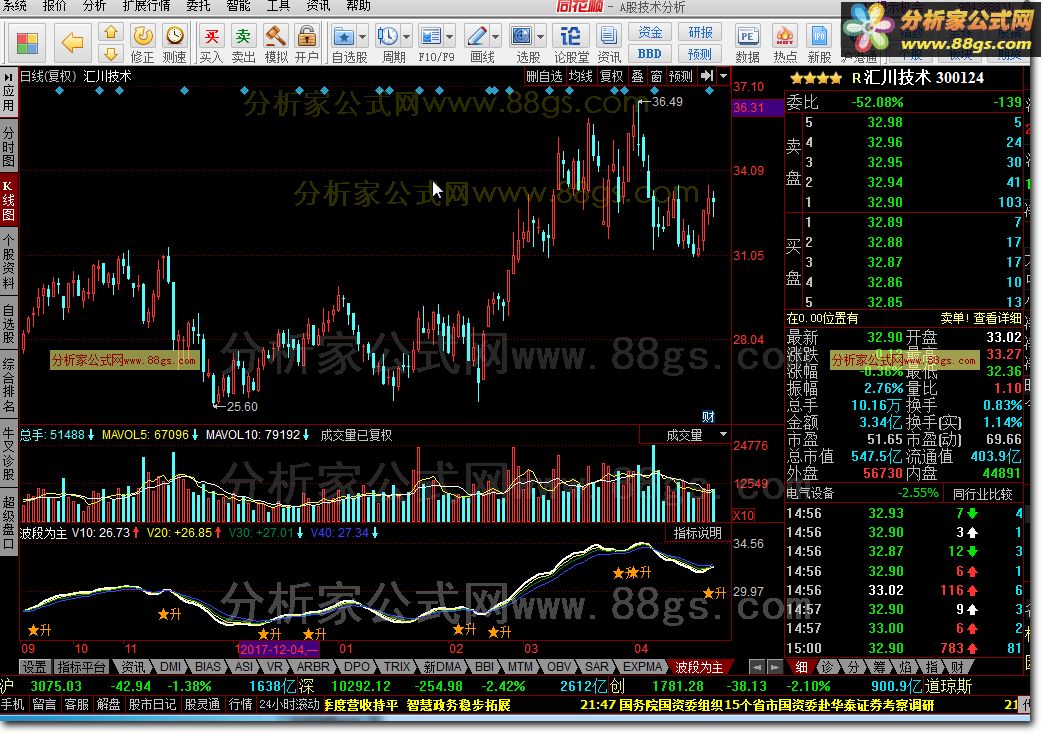Select the MACD-style DMI indicator tab
The image size is (1043, 734).
(170, 667)
